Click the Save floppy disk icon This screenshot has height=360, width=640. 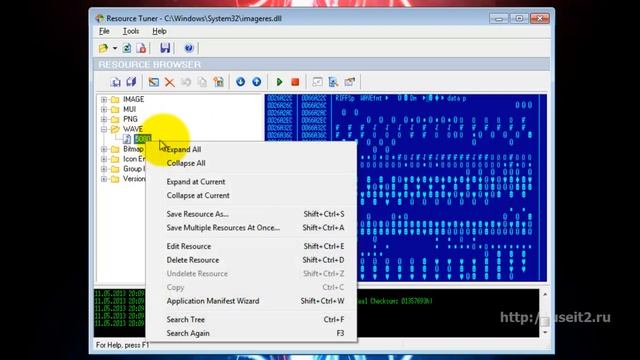tap(165, 48)
